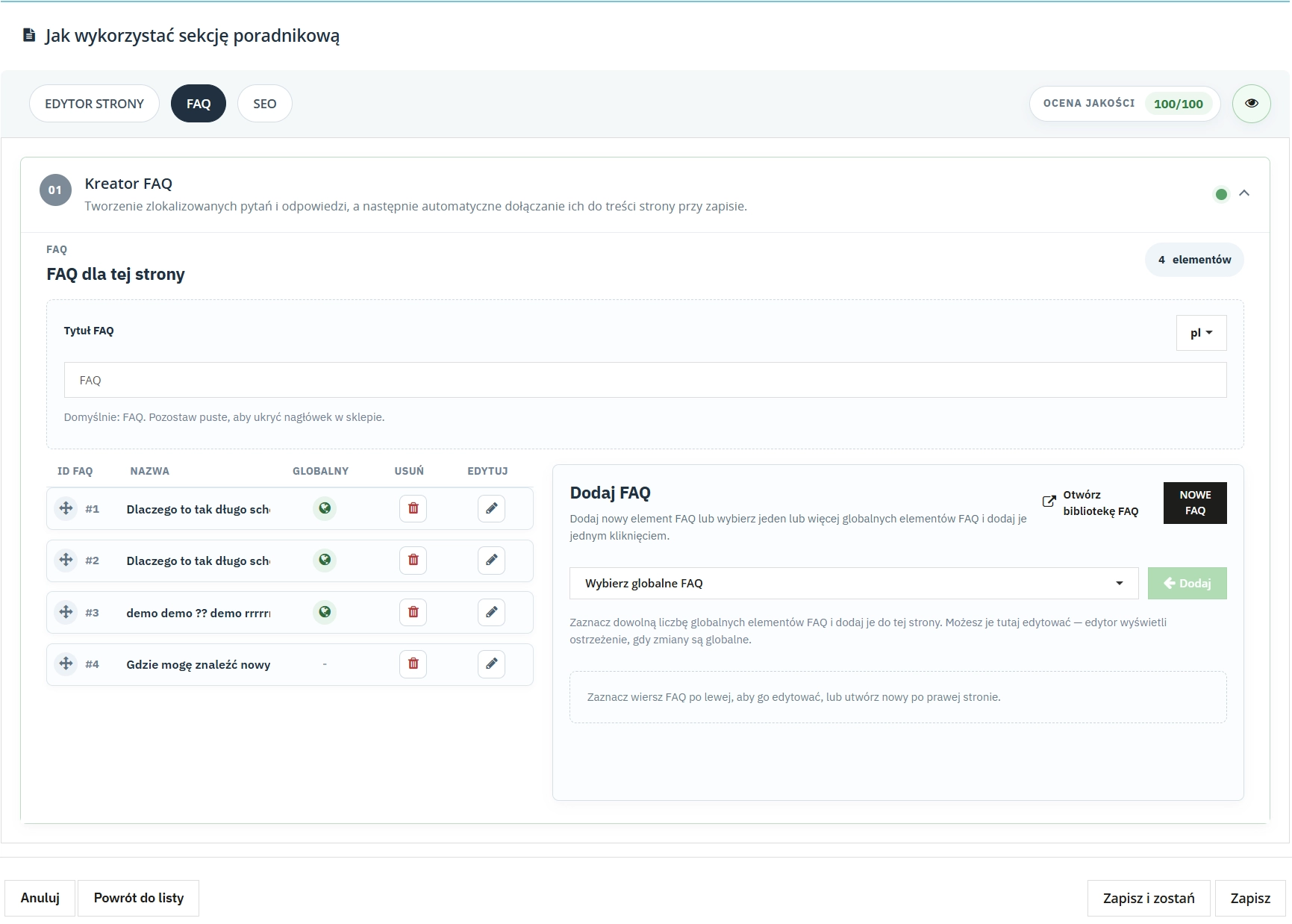This screenshot has width=1292, height=924.
Task: Open the EDYTOR STRONY tab
Action: coord(94,103)
